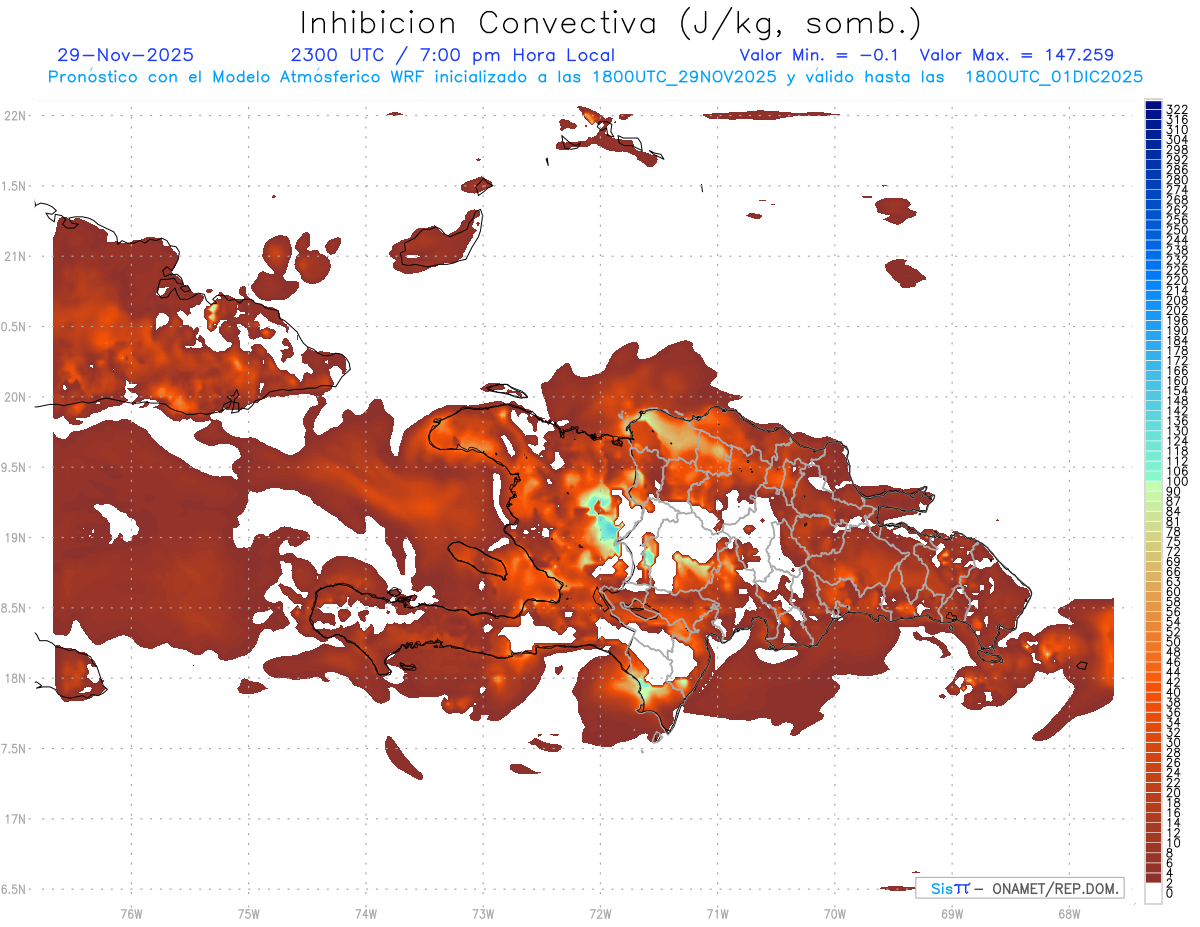Click the pale green swatch beside colorbar value 90
This screenshot has height=927, width=1200.
point(1153,487)
